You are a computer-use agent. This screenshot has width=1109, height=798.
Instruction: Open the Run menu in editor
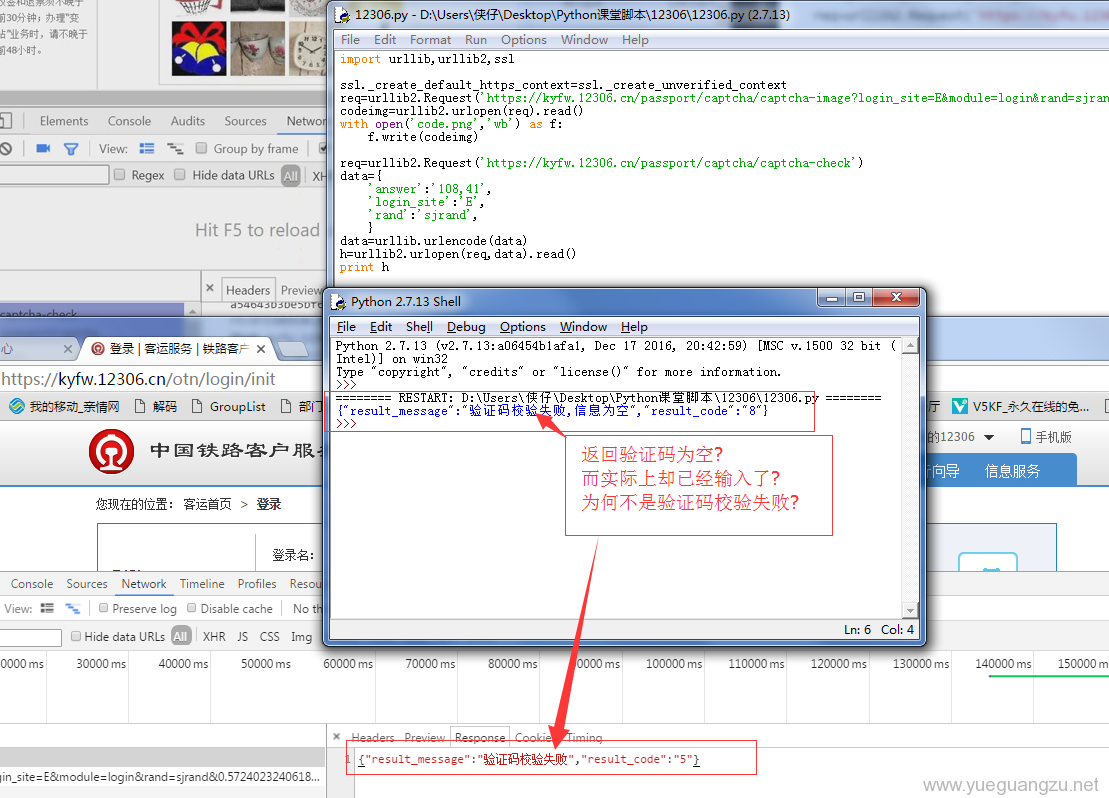[x=475, y=40]
